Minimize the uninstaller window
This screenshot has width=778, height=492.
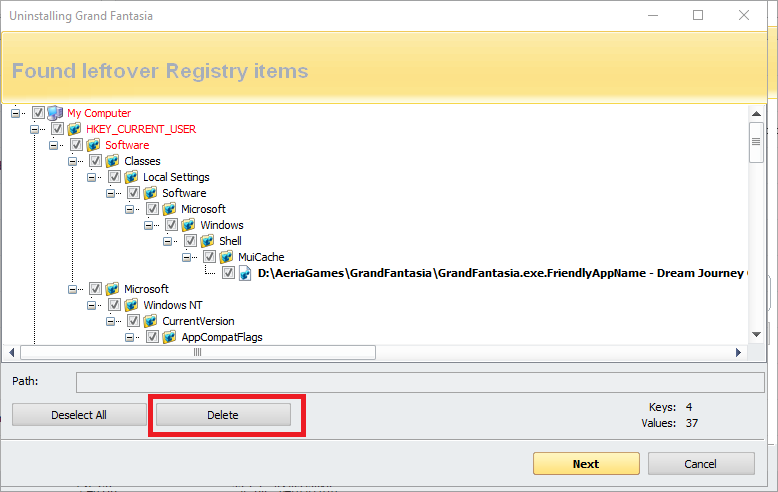(653, 15)
